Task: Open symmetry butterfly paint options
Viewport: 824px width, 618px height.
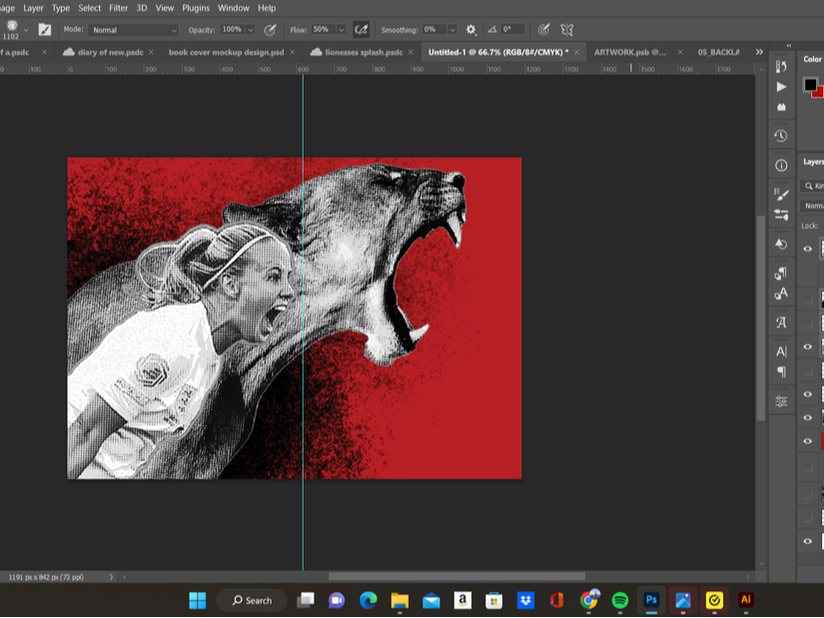Action: [566, 29]
